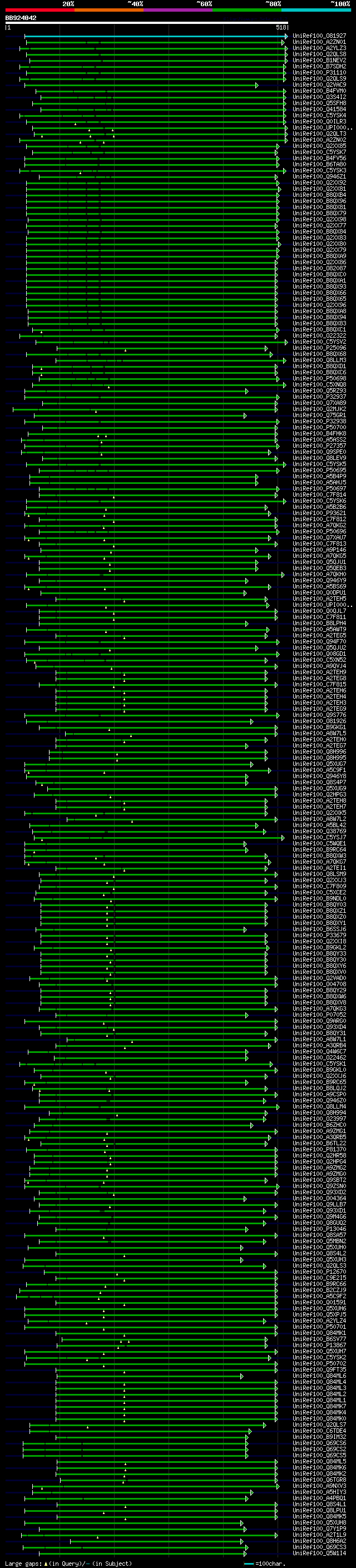Click the cyan alignment bar for O81927

156,36
